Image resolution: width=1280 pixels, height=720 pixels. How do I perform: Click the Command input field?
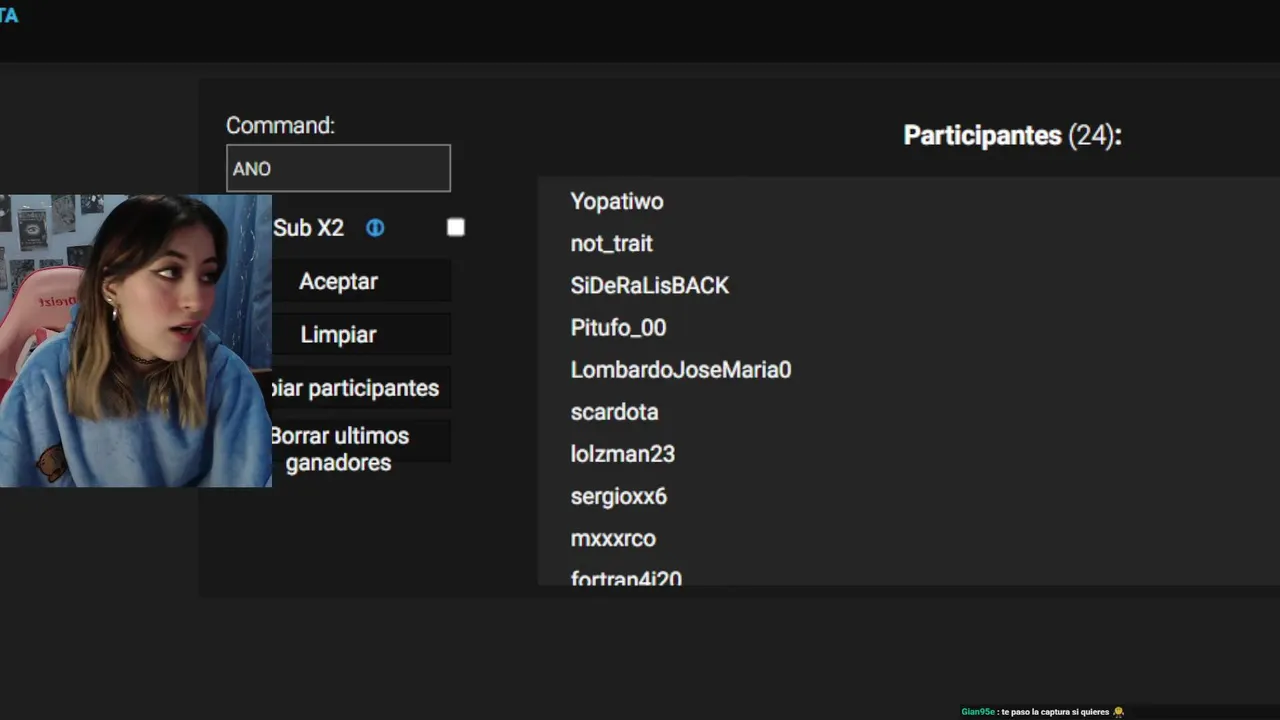tap(338, 168)
